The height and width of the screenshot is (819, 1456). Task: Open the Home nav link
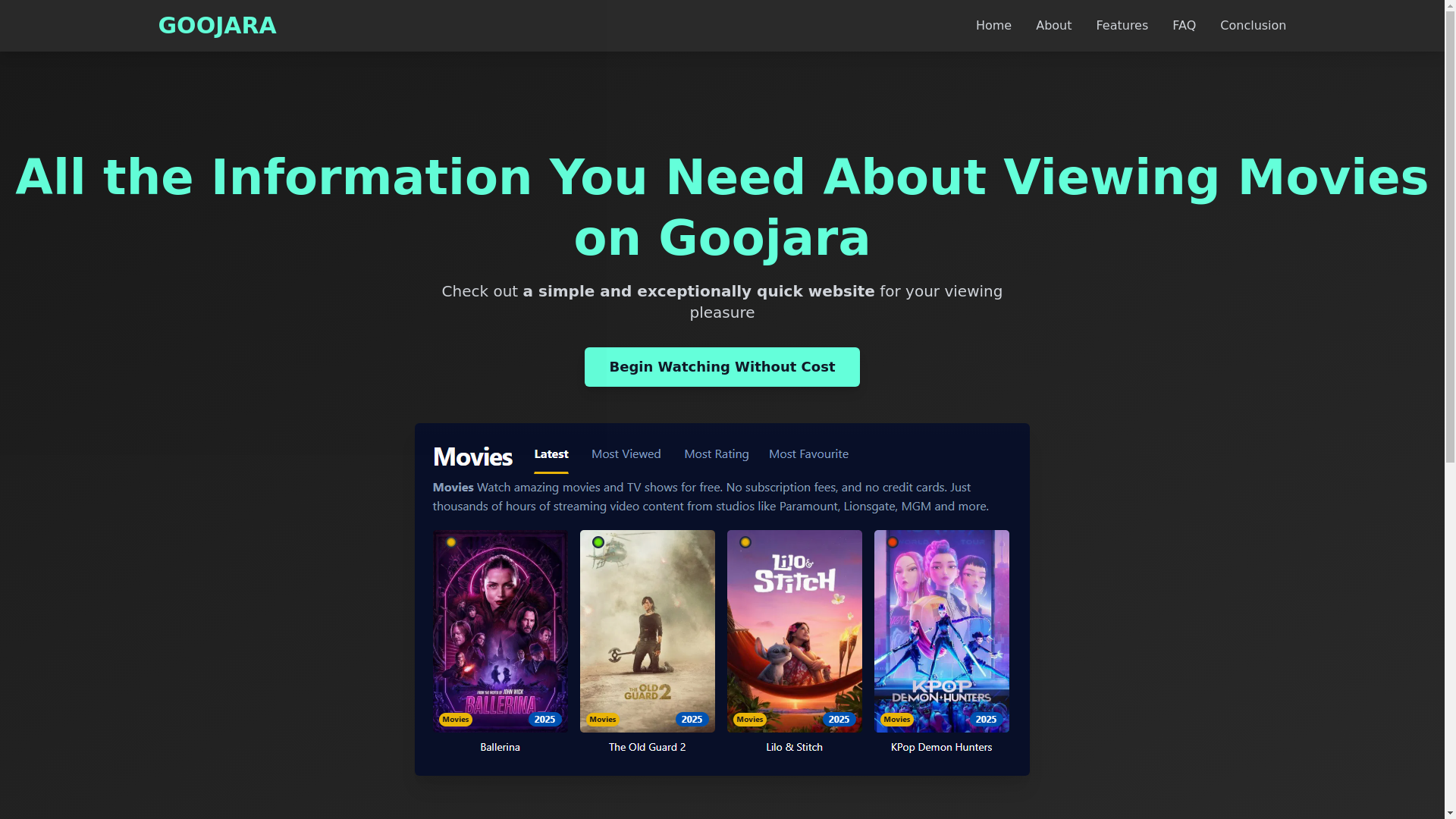(993, 26)
